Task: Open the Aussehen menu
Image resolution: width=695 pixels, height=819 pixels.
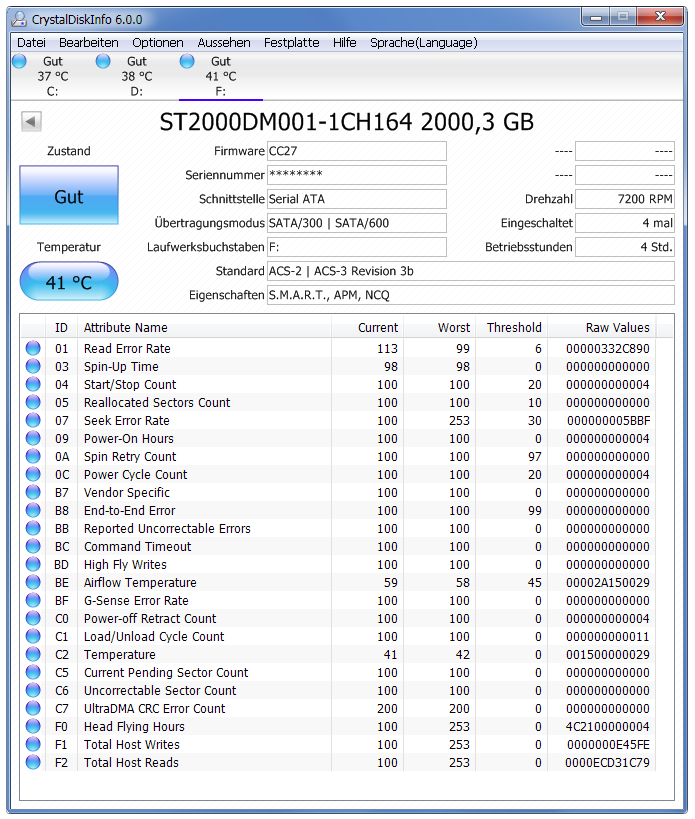Action: click(224, 42)
